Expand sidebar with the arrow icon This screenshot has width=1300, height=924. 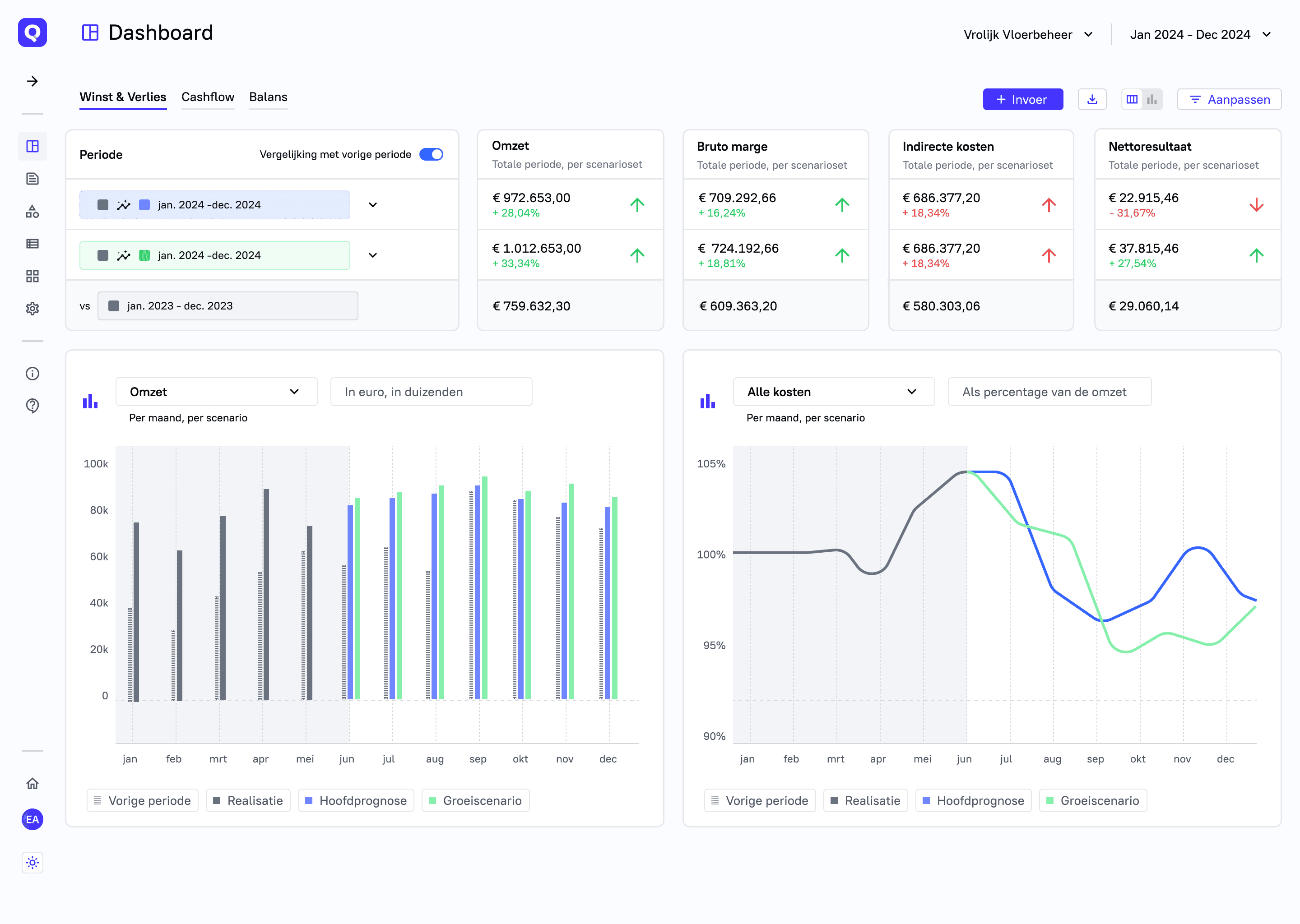coord(32,81)
